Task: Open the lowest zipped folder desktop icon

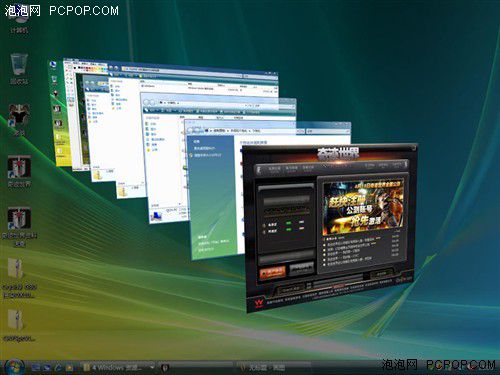Action: point(18,325)
